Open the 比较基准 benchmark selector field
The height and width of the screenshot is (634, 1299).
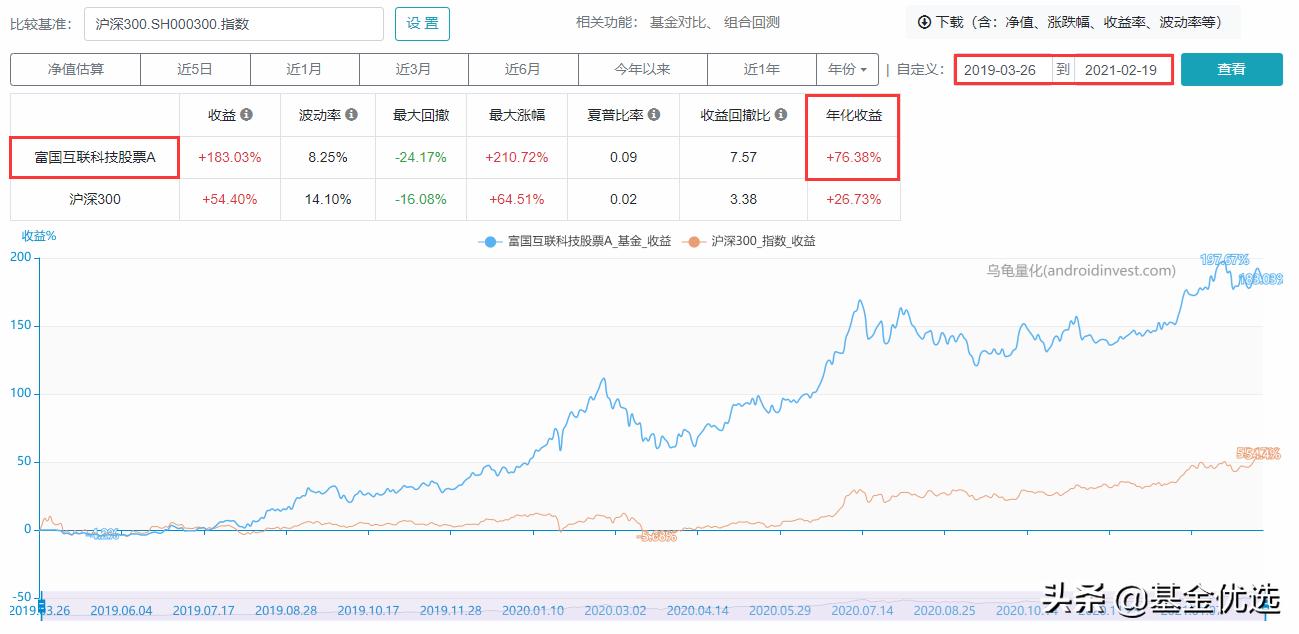pyautogui.click(x=235, y=22)
